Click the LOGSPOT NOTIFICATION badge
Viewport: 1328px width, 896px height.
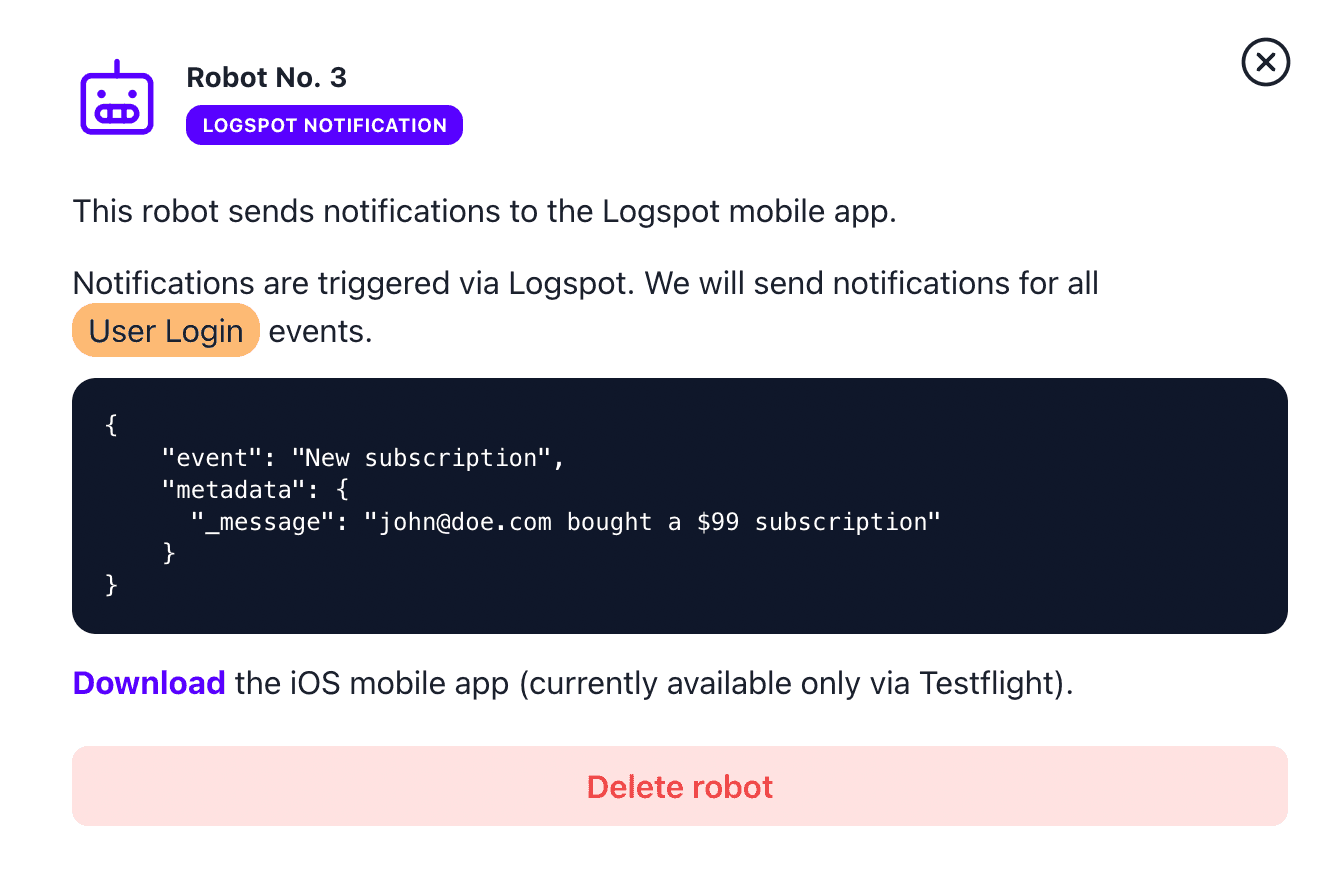[x=324, y=125]
